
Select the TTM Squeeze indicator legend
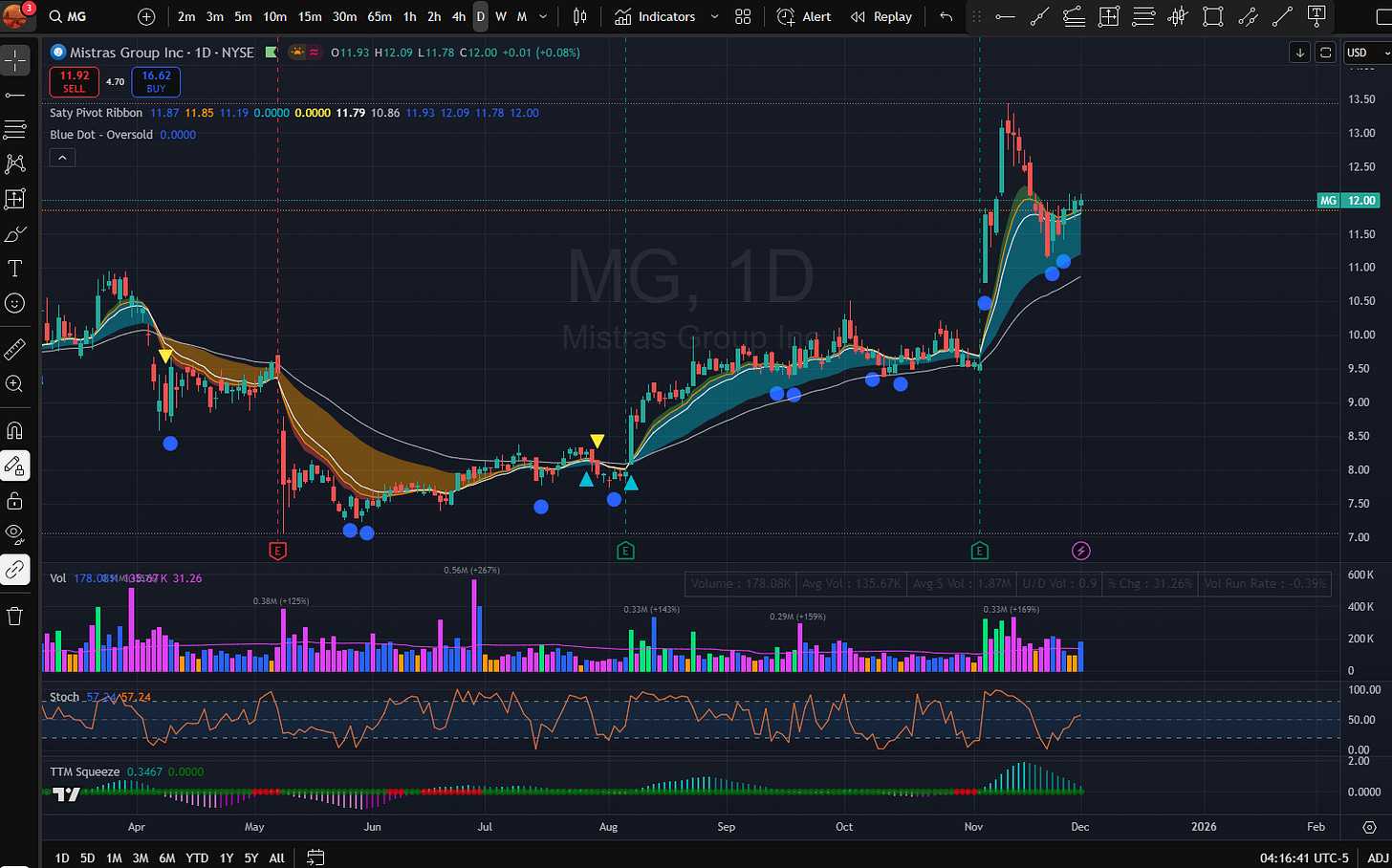[85, 771]
